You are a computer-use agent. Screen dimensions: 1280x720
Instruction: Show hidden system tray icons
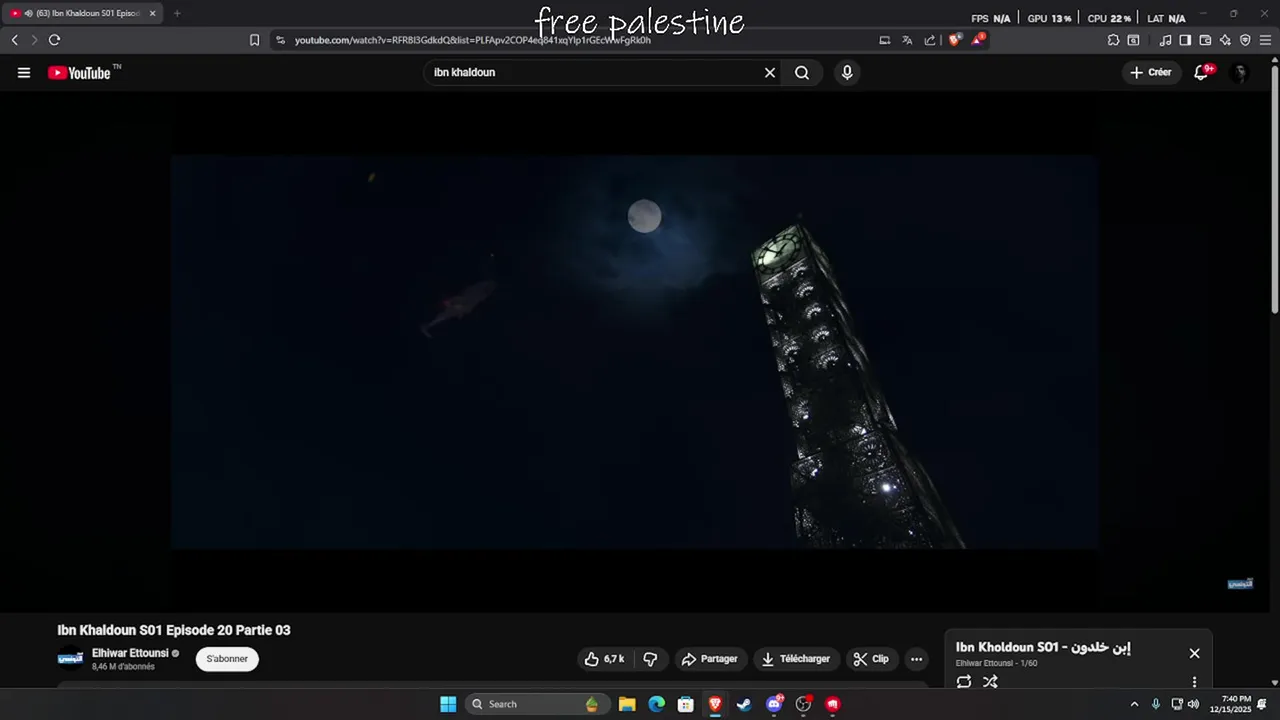coord(1134,704)
